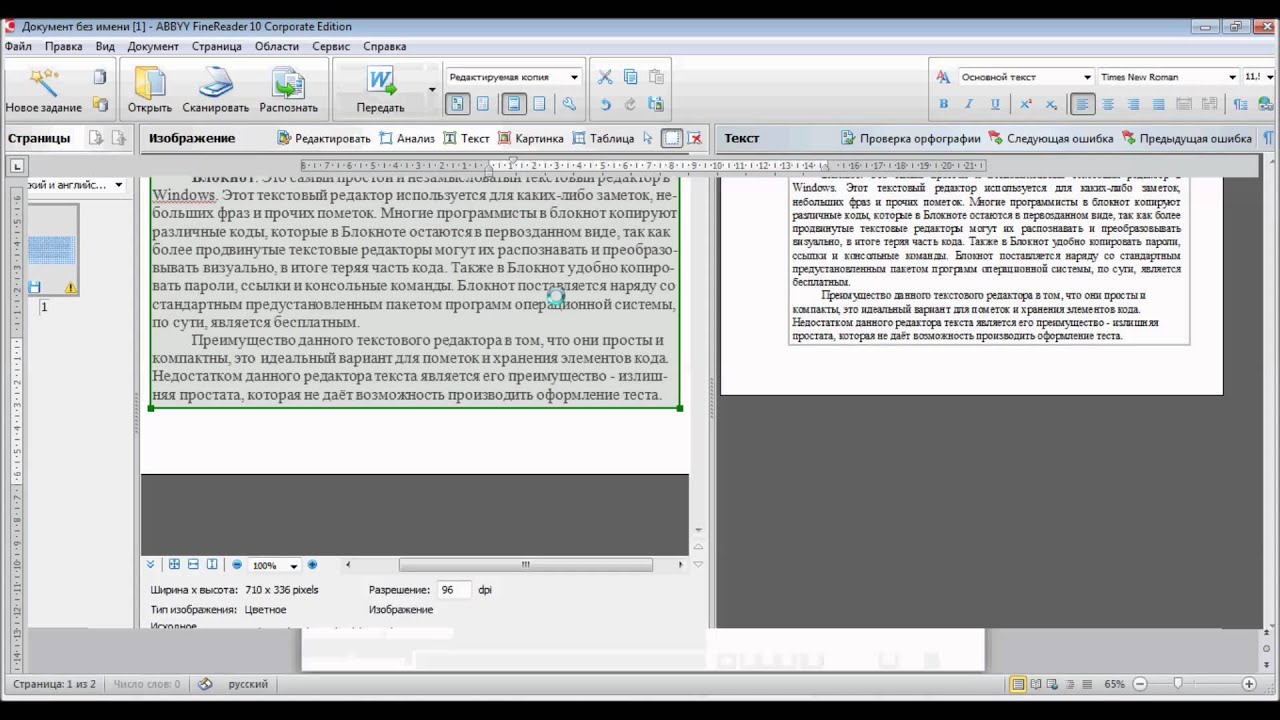Click the italic I icon

969,104
